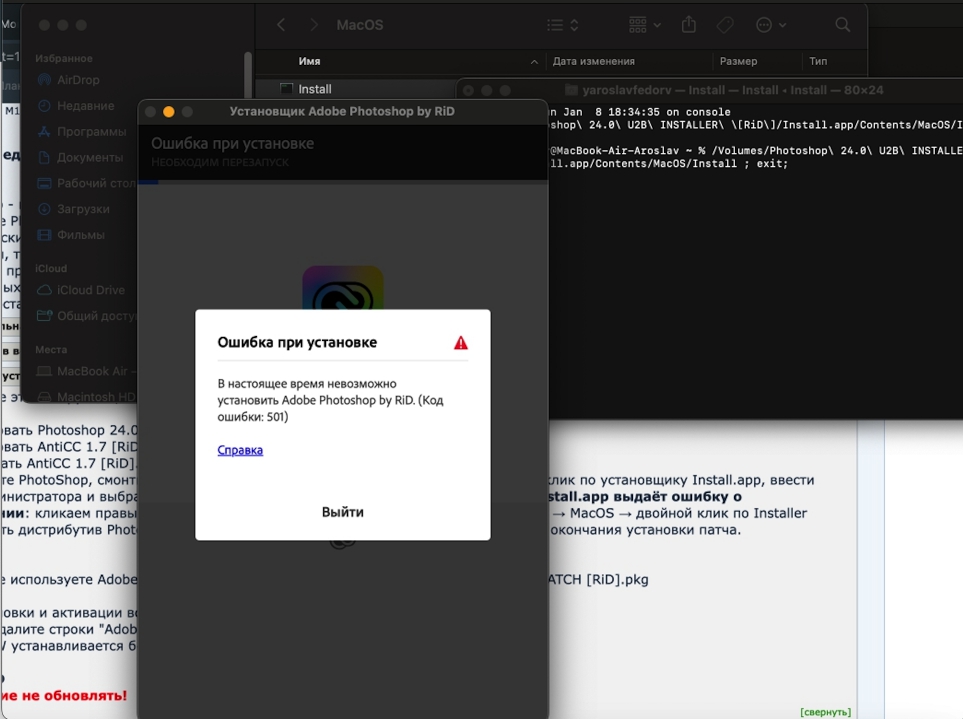Click the Finder share icon
The height and width of the screenshot is (719, 963).
[x=689, y=25]
